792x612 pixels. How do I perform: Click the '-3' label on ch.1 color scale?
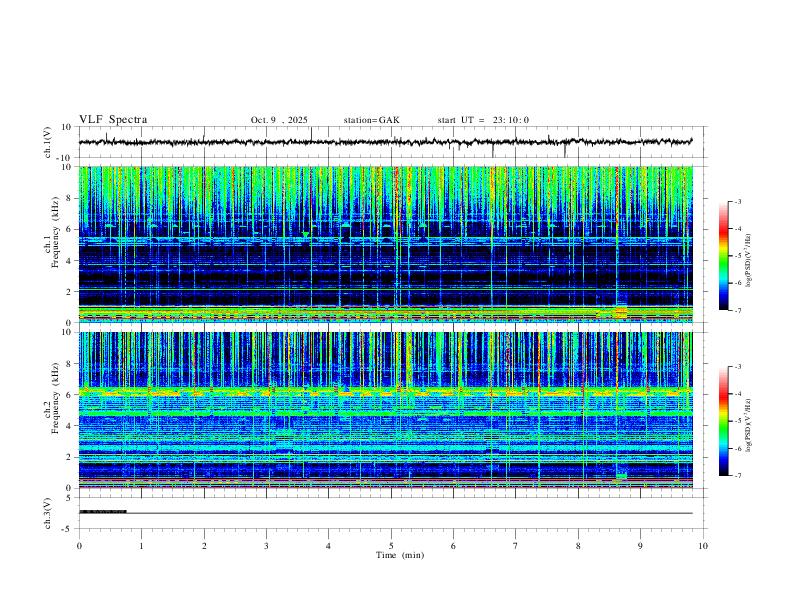click(737, 201)
